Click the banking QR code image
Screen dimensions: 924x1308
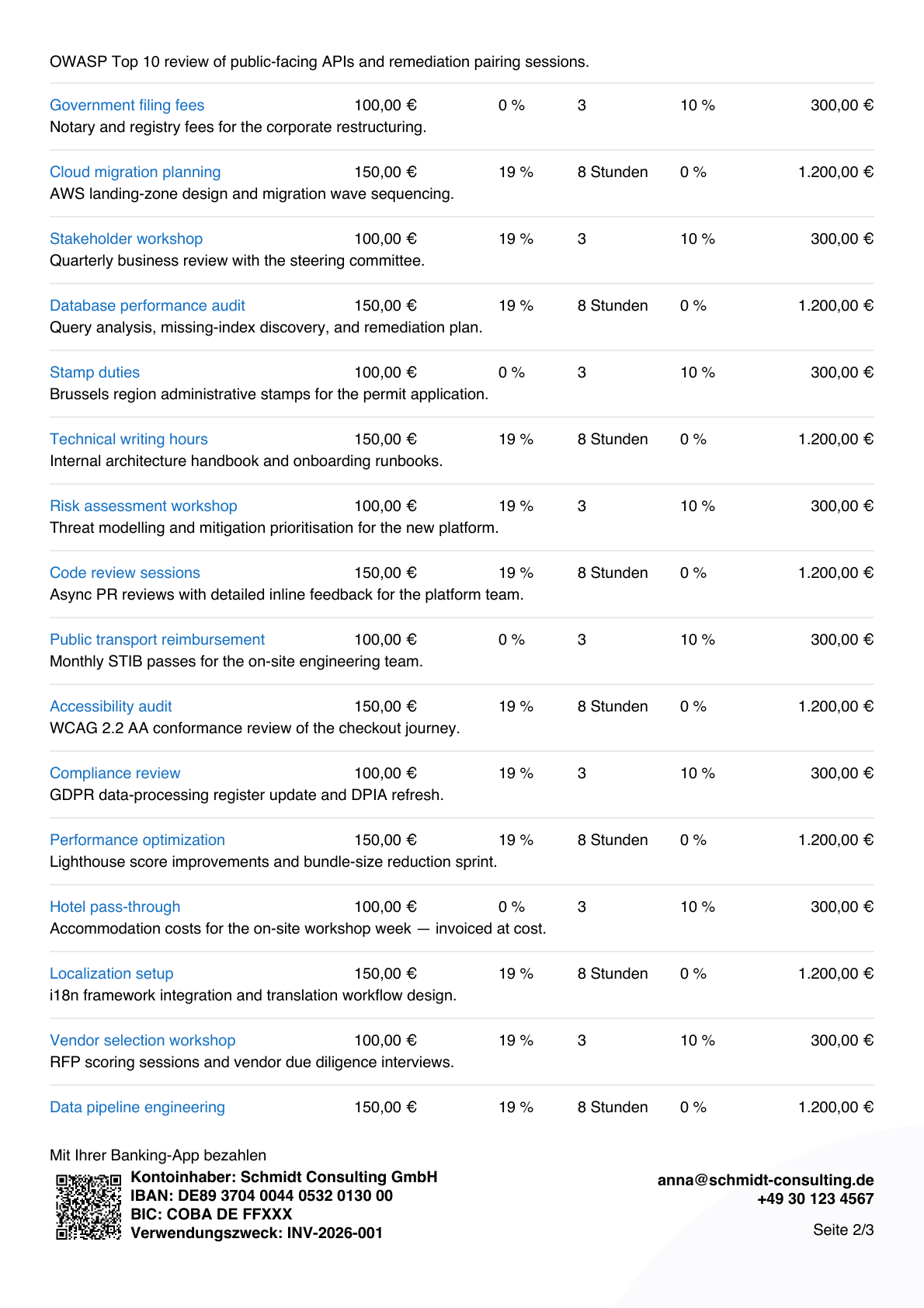pos(89,1206)
